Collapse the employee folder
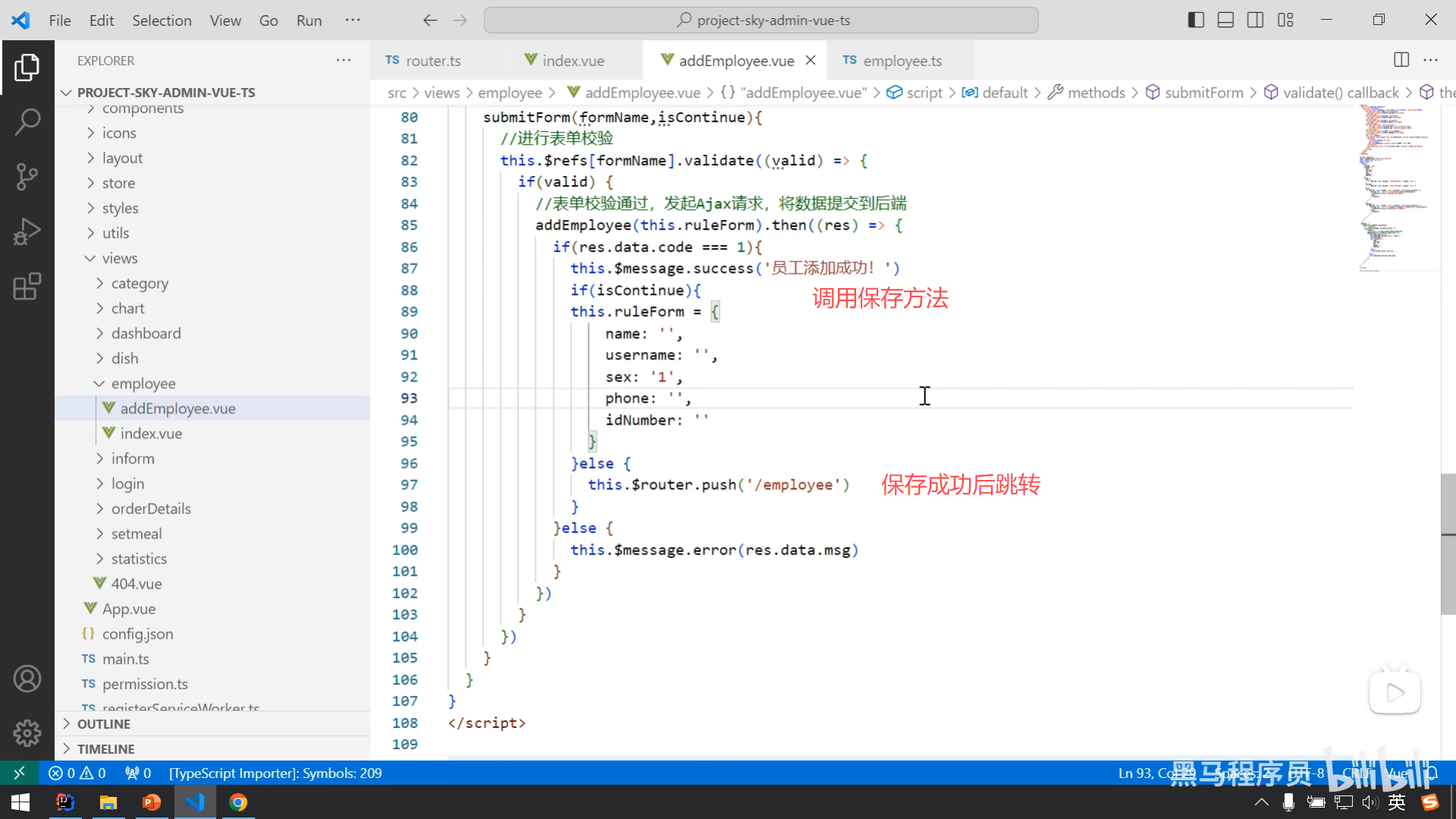 pos(143,384)
